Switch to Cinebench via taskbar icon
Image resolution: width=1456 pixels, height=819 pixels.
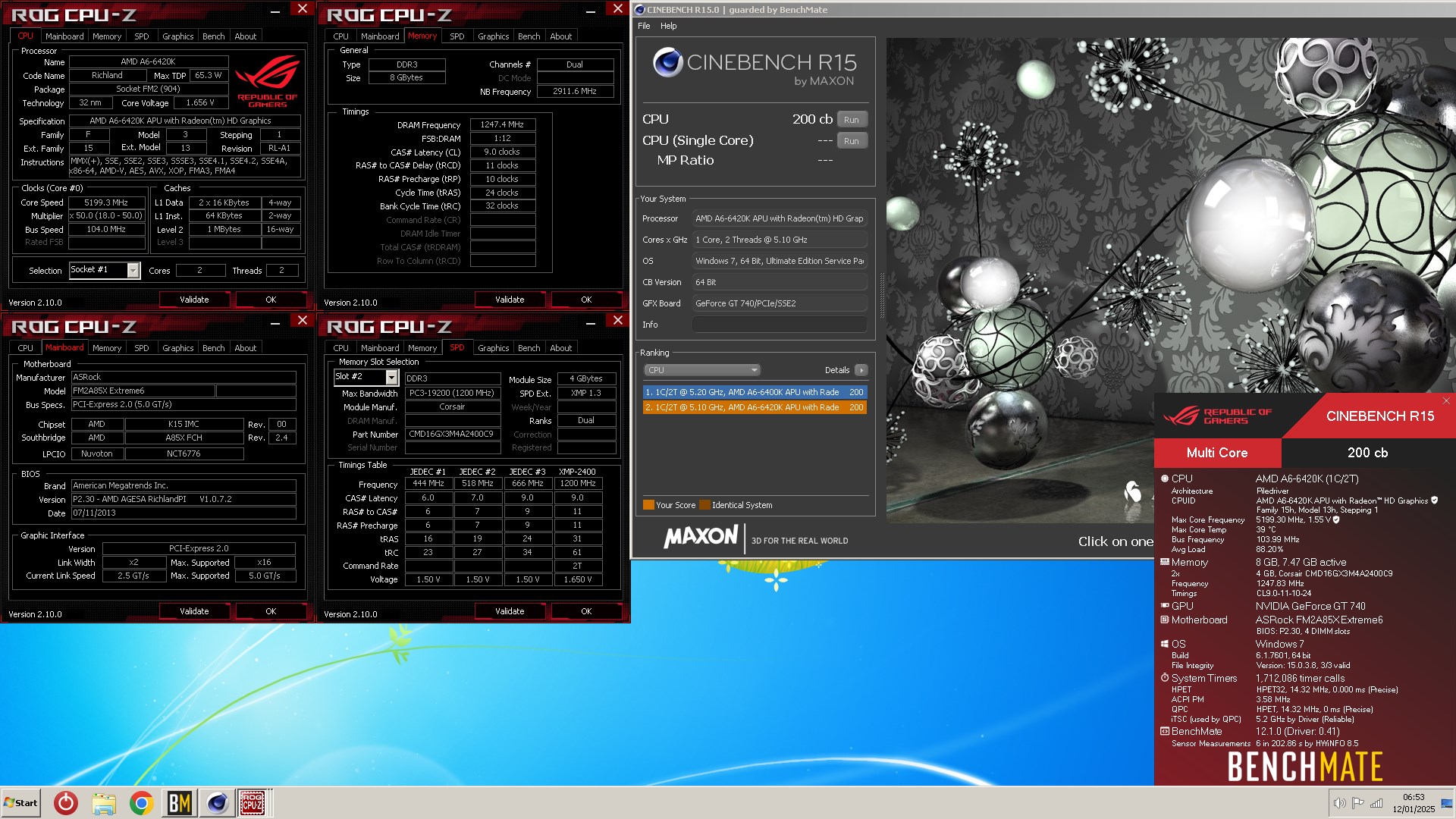[217, 803]
